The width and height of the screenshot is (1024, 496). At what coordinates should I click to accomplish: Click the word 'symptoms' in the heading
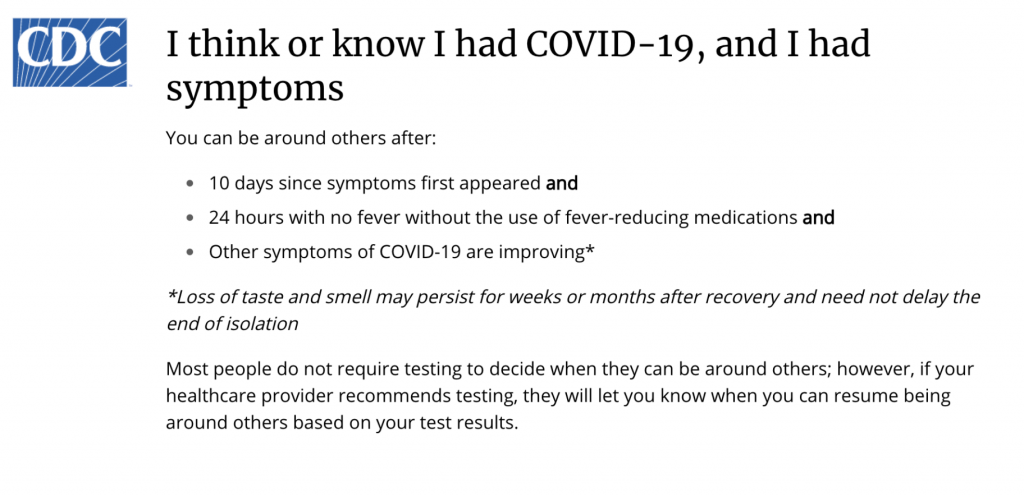(x=254, y=88)
